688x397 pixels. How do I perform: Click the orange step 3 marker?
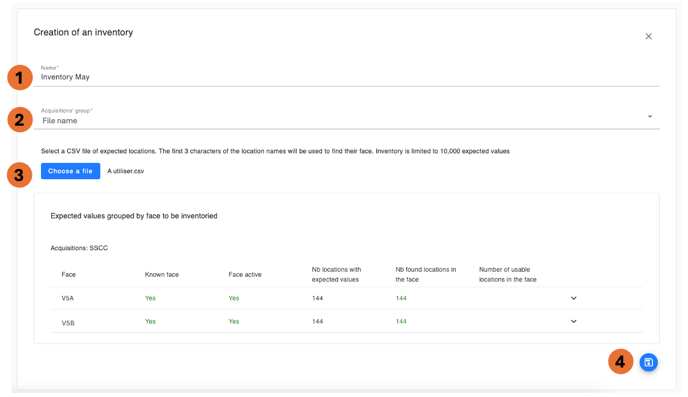19,175
